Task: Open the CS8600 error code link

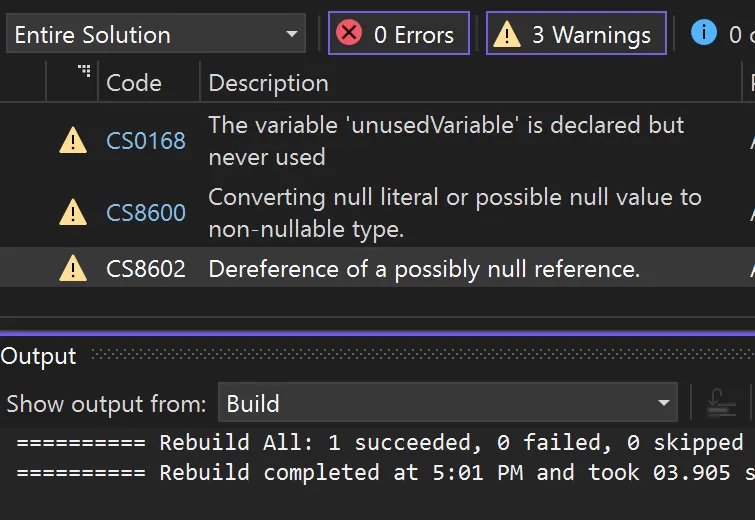Action: pos(146,212)
